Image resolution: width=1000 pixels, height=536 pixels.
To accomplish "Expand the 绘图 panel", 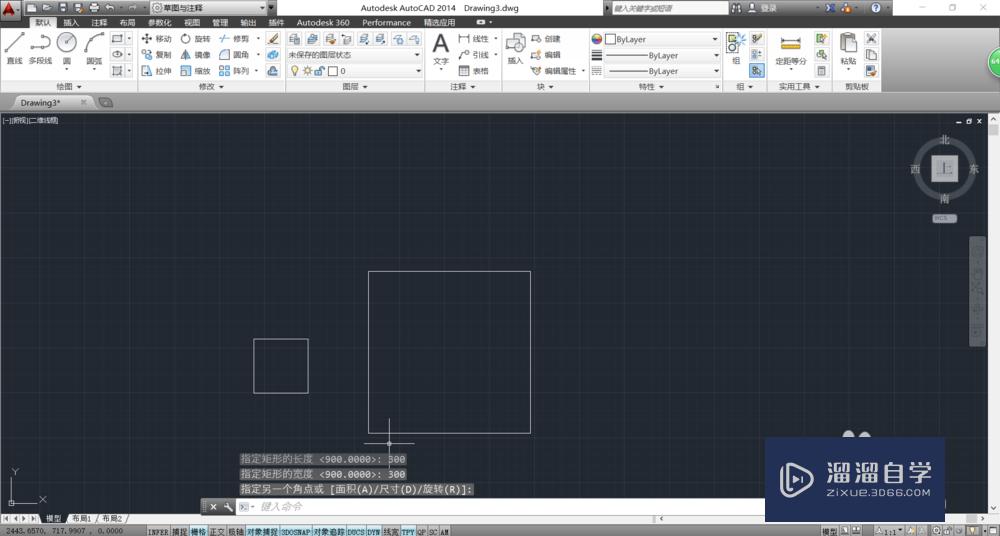I will 69,86.
